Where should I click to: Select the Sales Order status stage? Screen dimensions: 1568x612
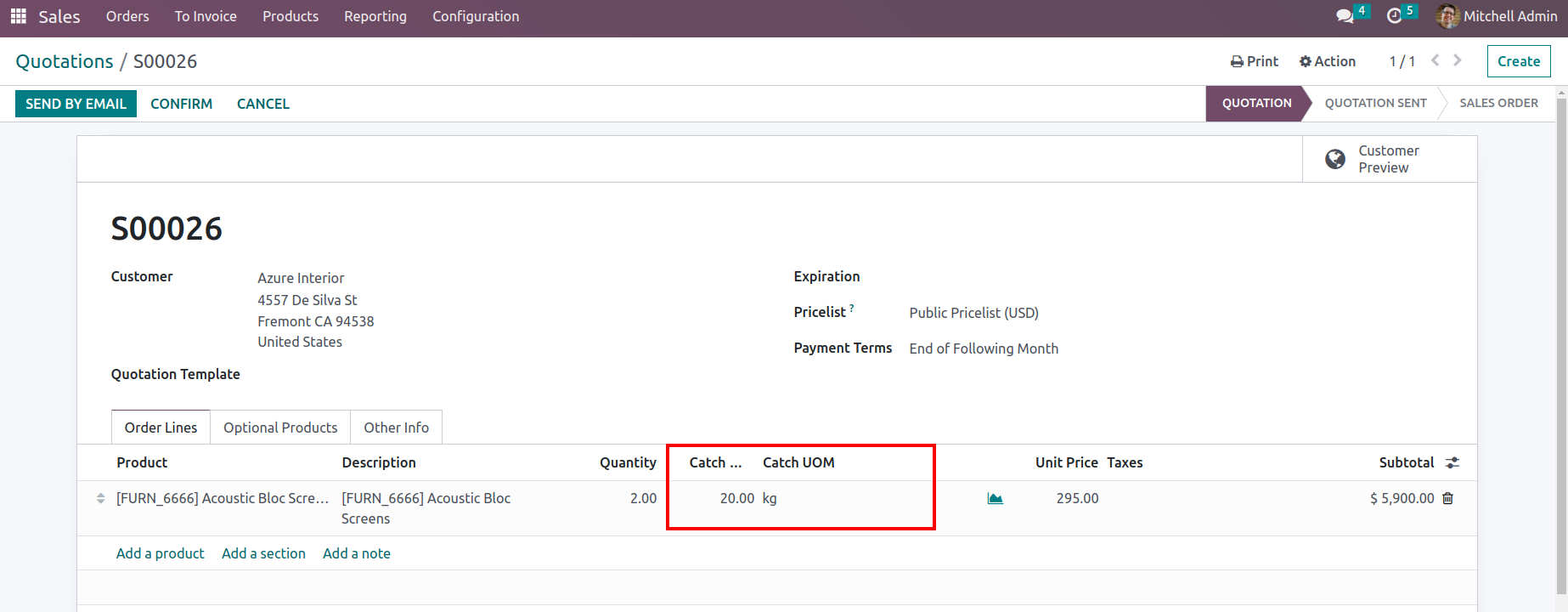1498,103
